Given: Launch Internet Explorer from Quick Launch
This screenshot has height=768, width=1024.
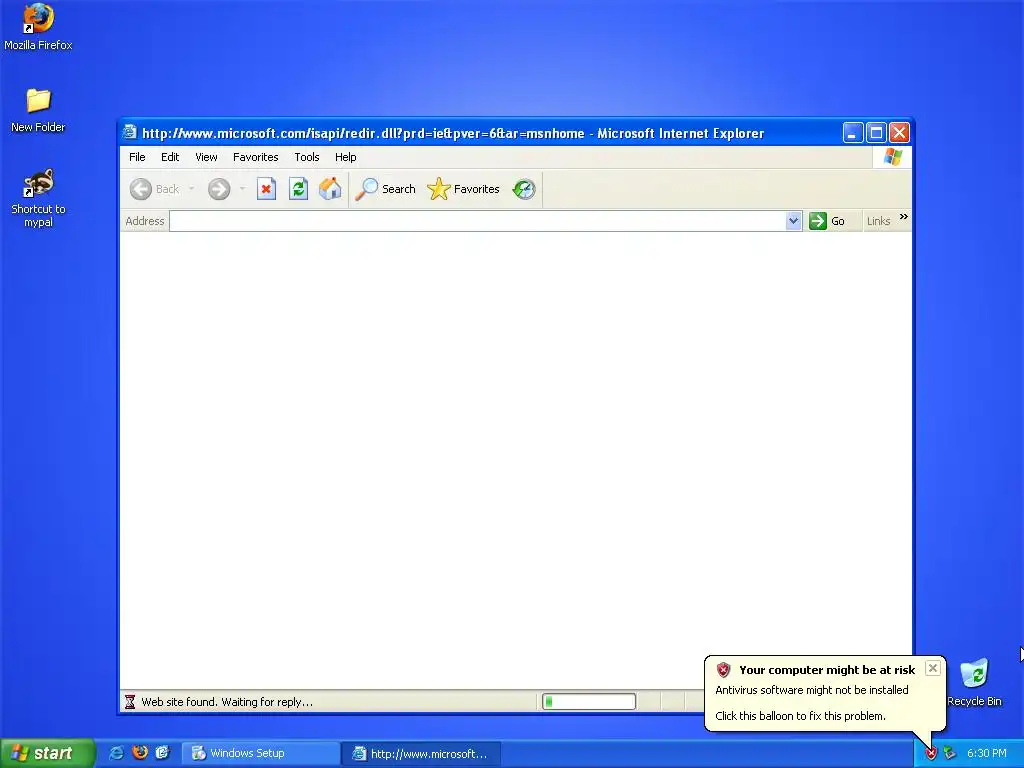Looking at the screenshot, I should click(x=117, y=753).
